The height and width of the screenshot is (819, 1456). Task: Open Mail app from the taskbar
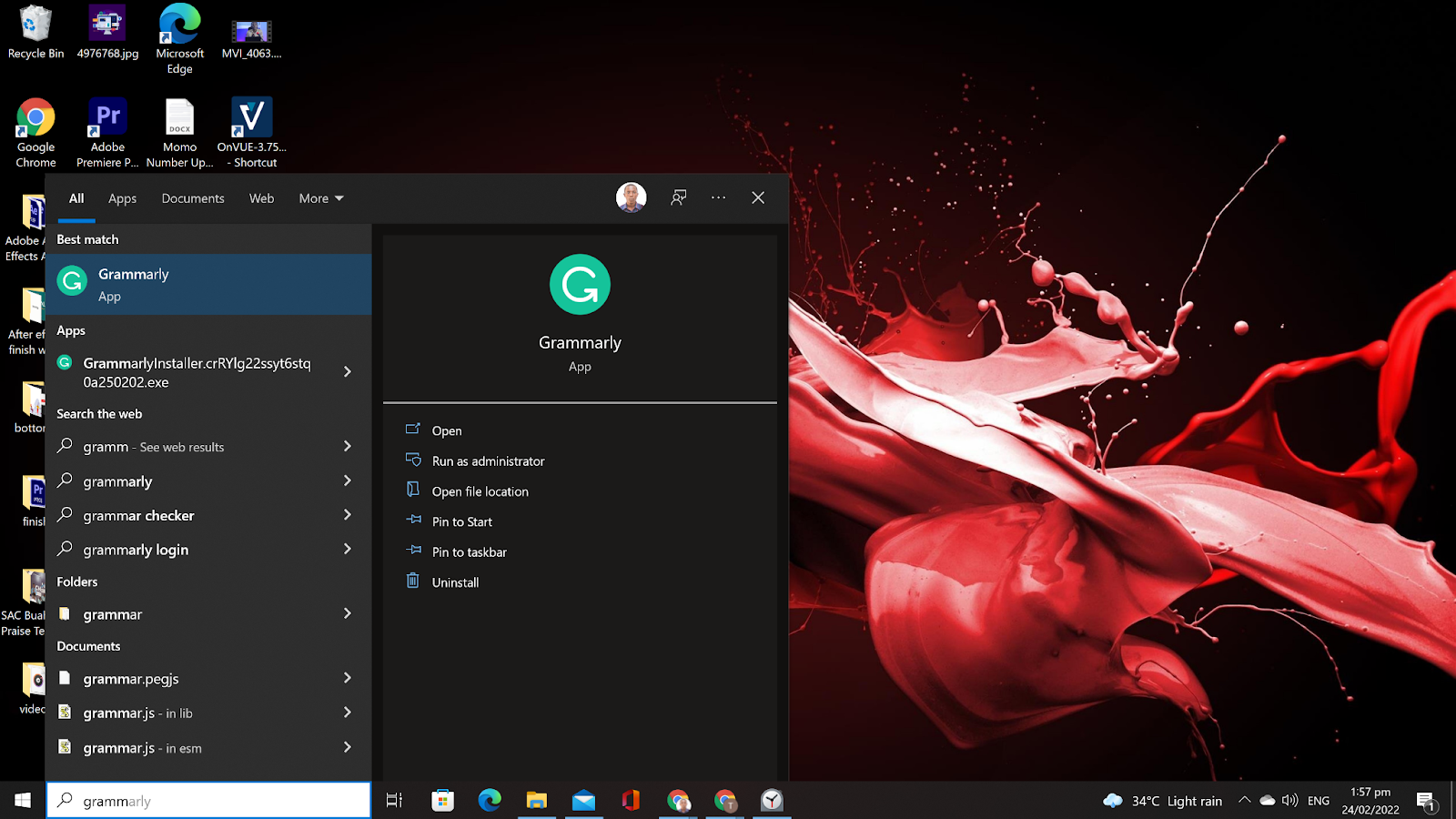[583, 801]
